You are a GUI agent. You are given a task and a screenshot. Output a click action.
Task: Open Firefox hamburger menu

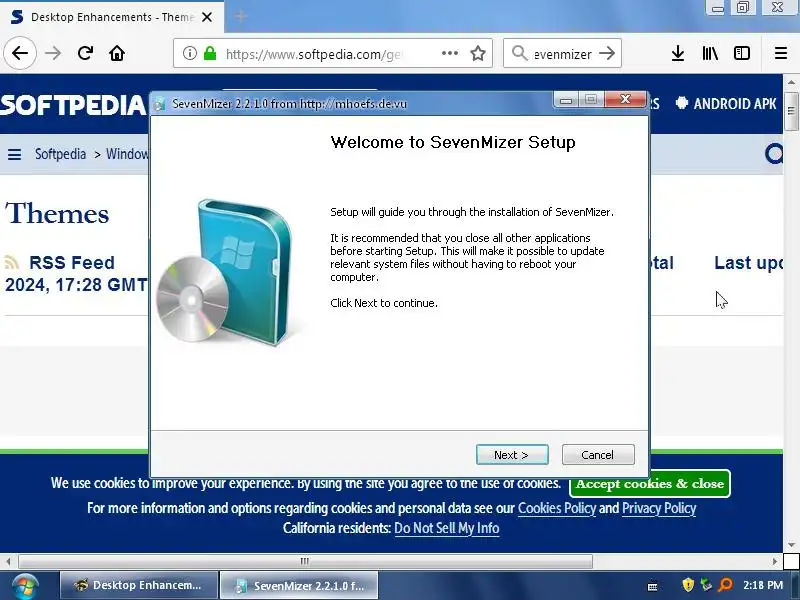[x=781, y=53]
